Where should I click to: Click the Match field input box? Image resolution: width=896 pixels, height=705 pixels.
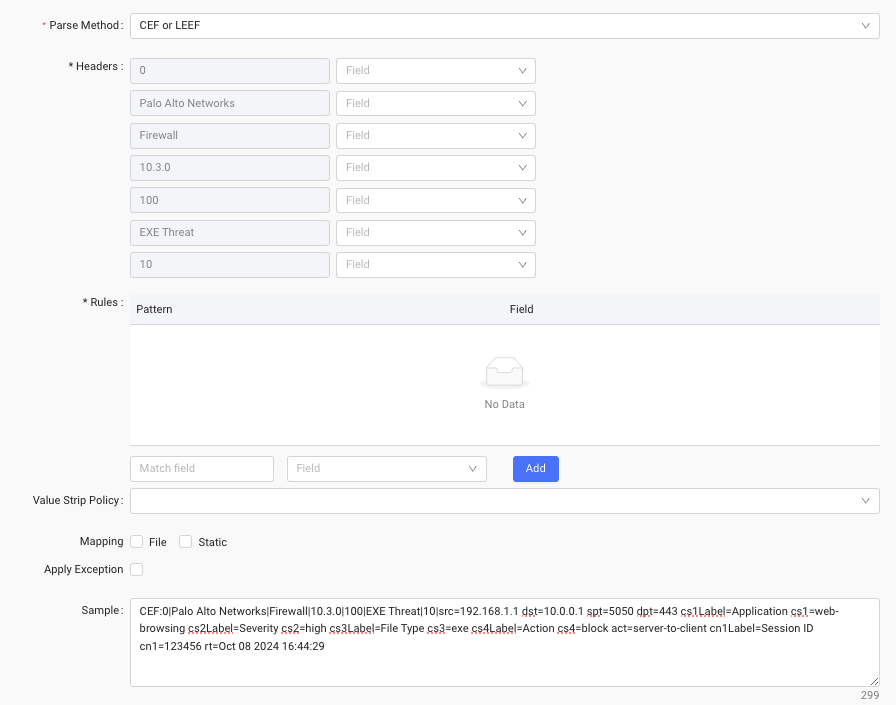(202, 468)
